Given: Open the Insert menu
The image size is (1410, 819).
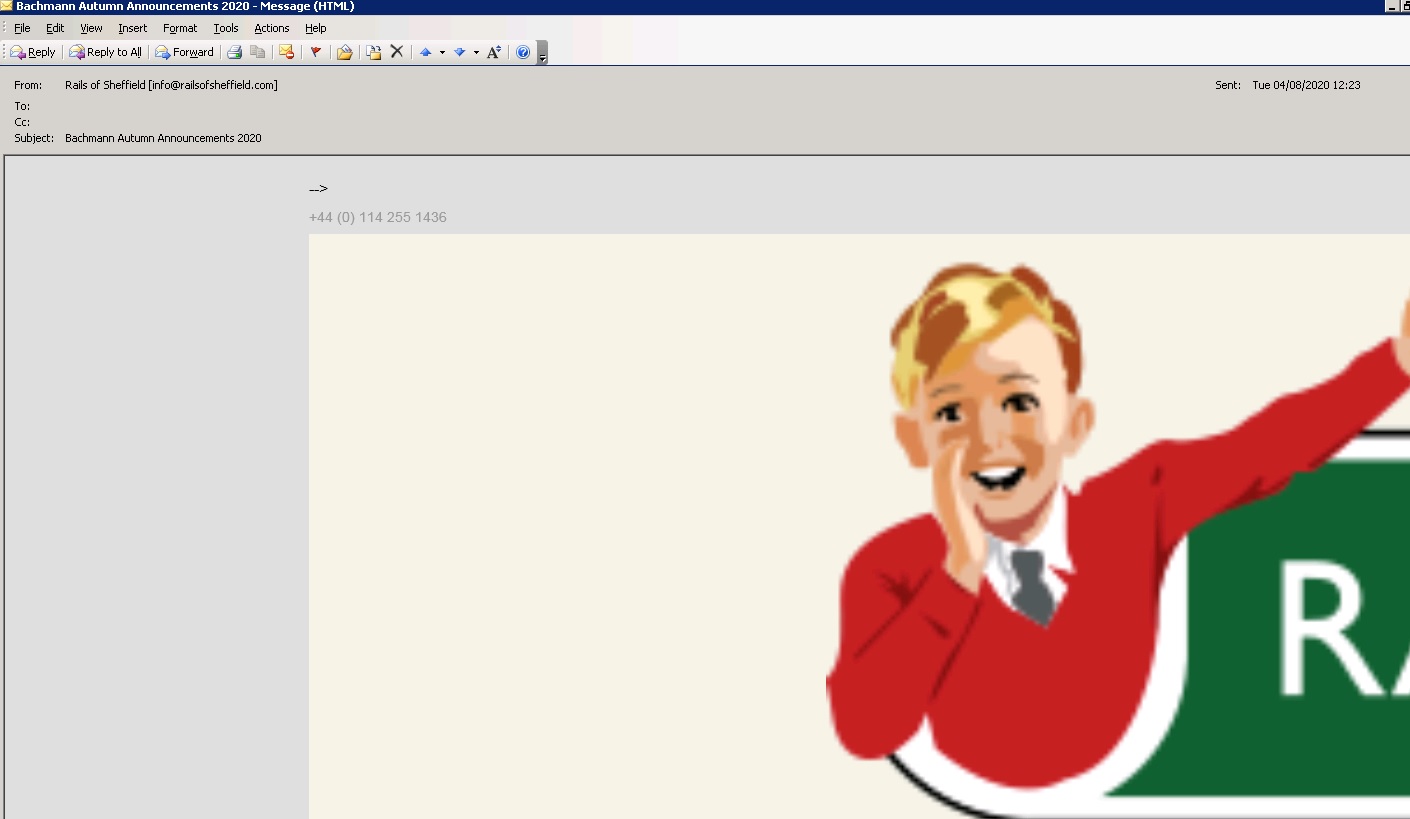Looking at the screenshot, I should point(132,28).
